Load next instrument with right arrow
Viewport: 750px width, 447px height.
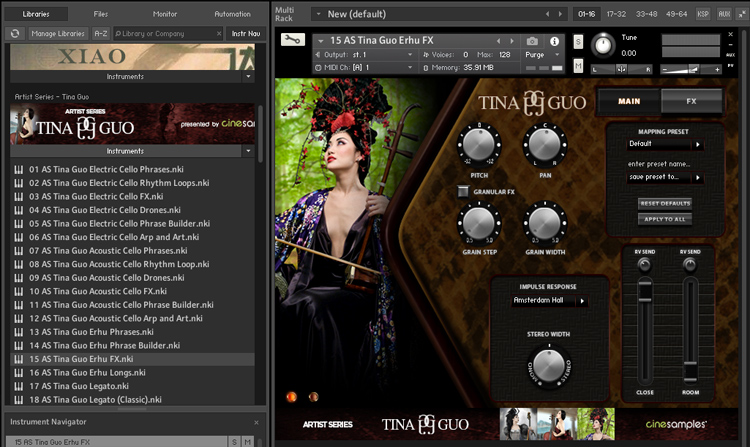pyautogui.click(x=512, y=41)
